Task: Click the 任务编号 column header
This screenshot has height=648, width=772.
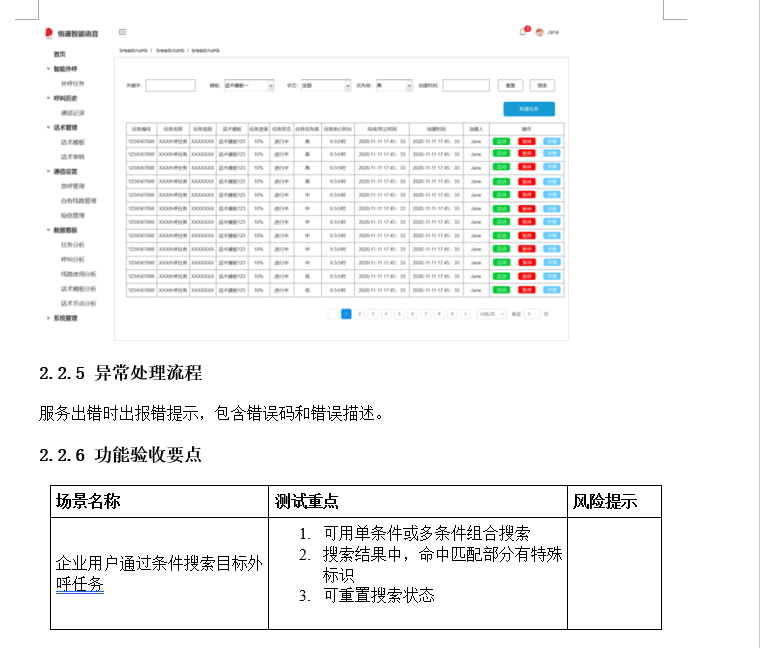Action: (141, 129)
